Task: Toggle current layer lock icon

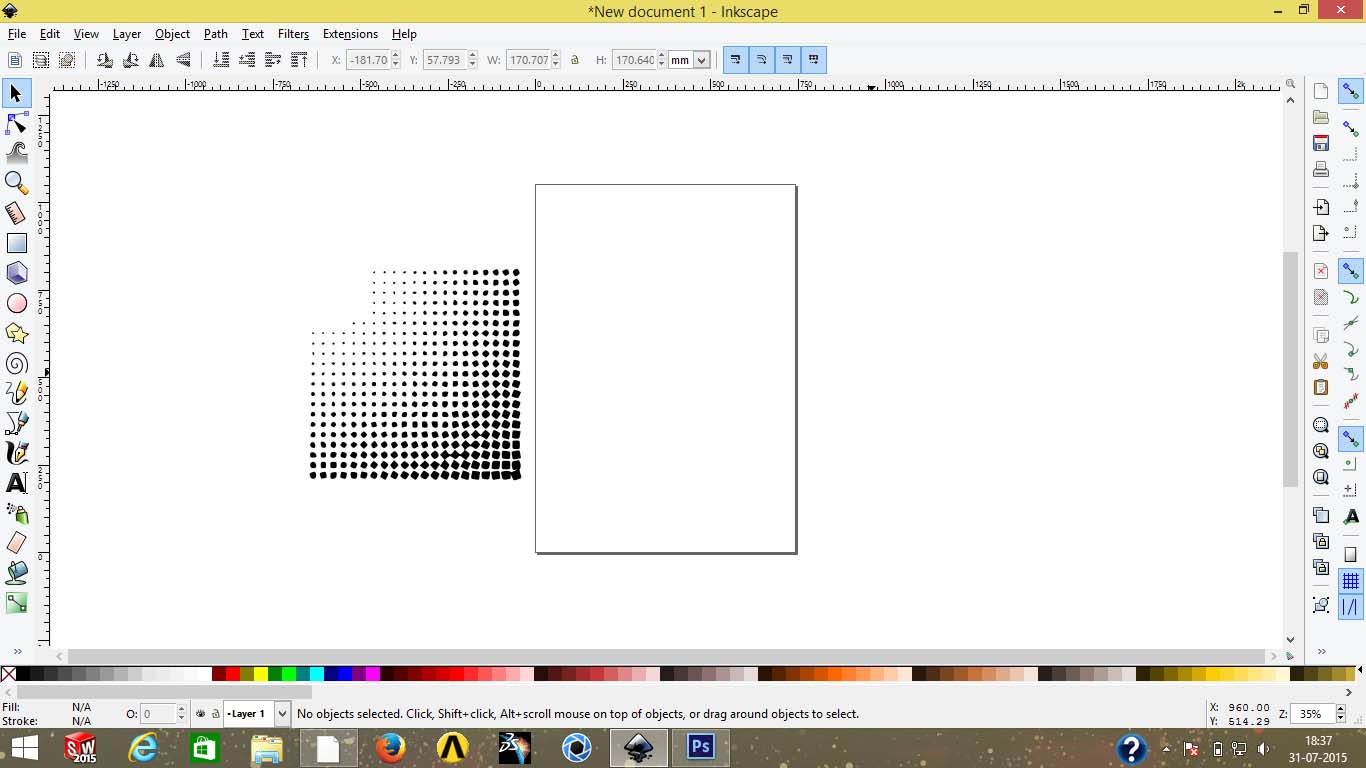Action: click(215, 714)
